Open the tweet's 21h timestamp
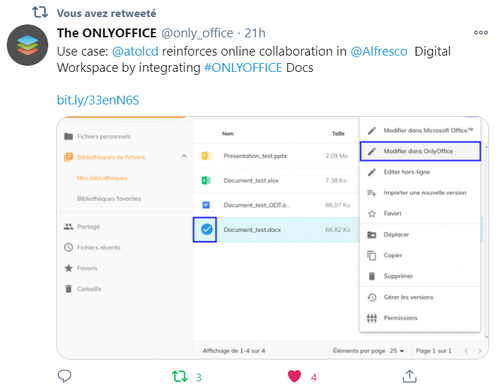This screenshot has height=390, width=500. pyautogui.click(x=255, y=33)
